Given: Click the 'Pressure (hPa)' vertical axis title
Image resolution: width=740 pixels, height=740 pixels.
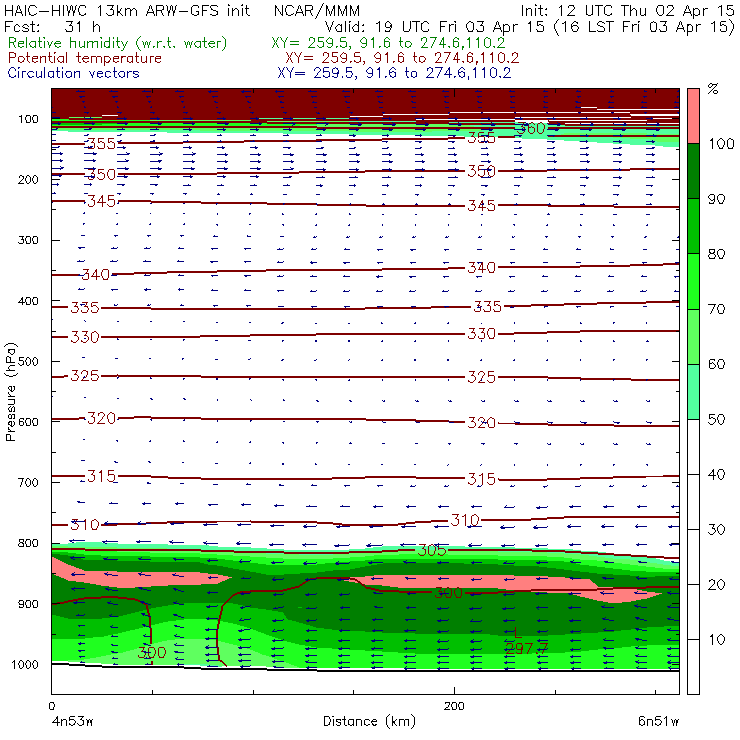Looking at the screenshot, I should tap(11, 392).
